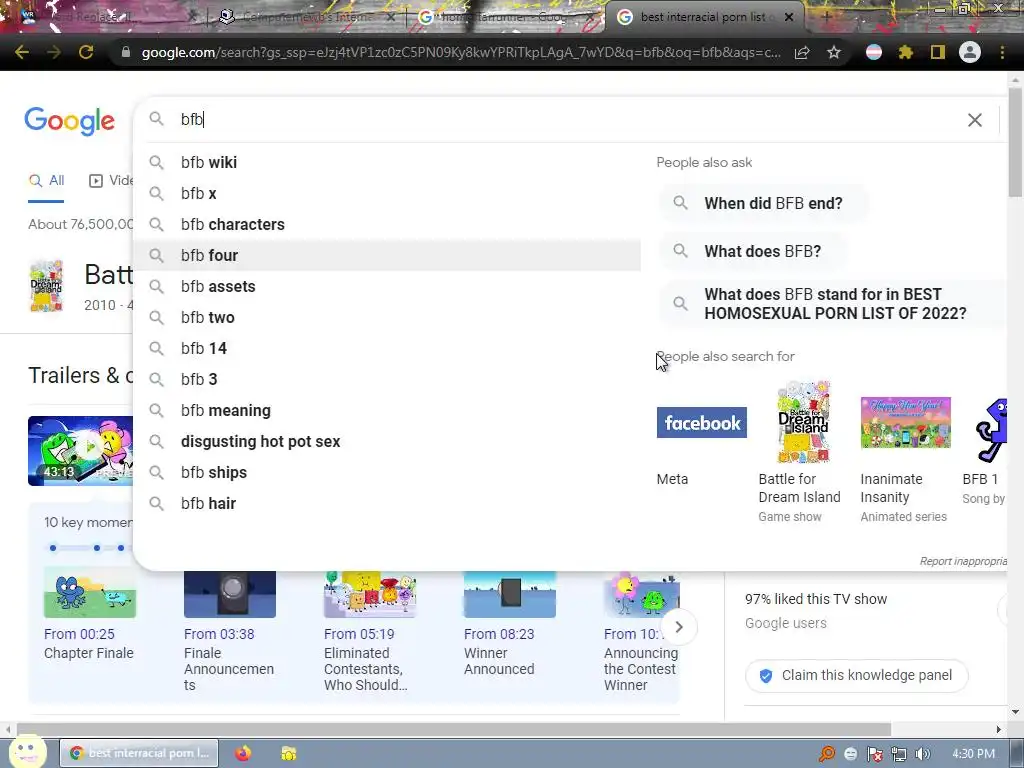Pick the 'bfb meaning' suggestion
Image resolution: width=1024 pixels, height=768 pixels.
point(387,411)
